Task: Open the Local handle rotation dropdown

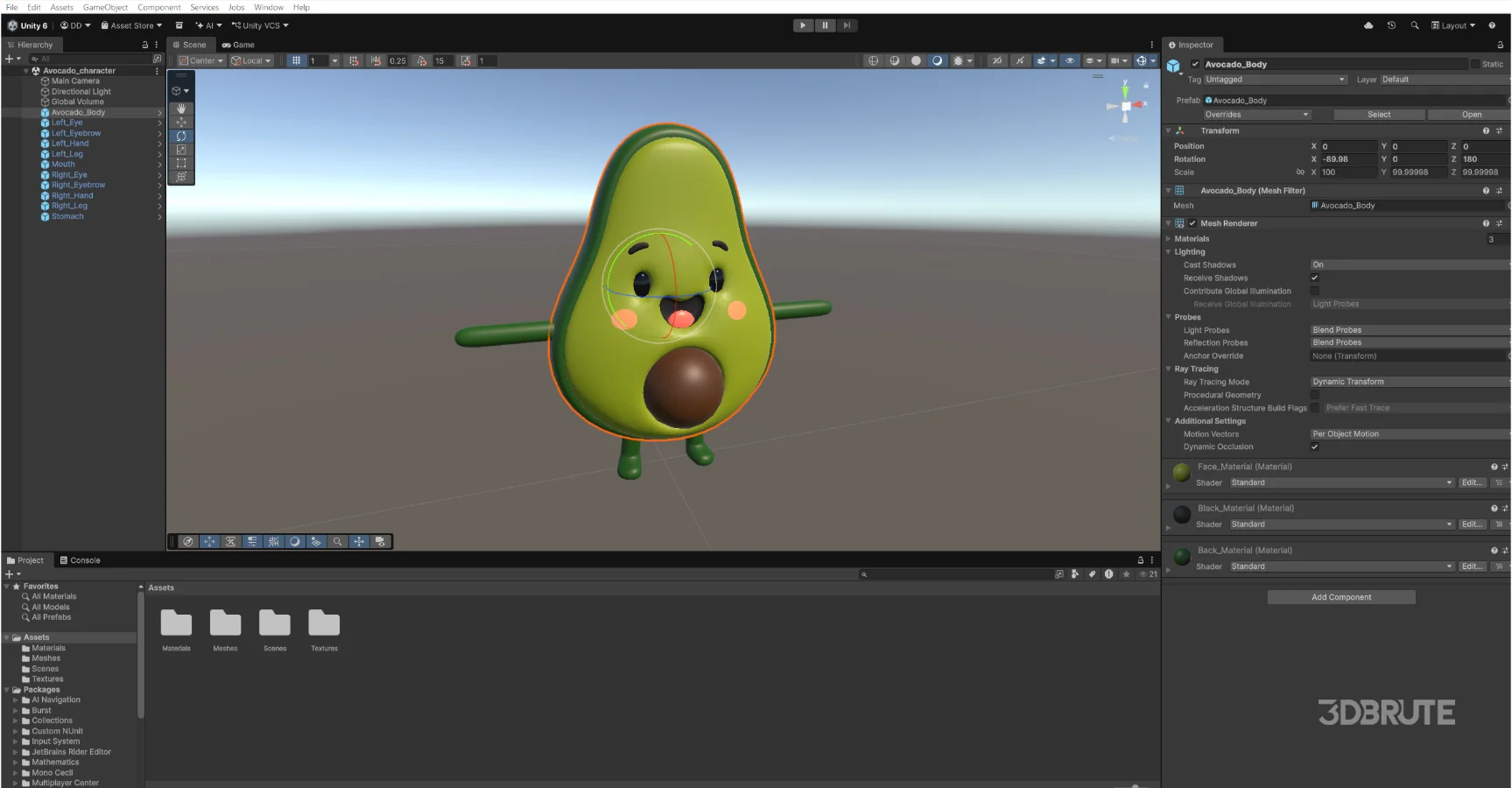Action: click(251, 60)
